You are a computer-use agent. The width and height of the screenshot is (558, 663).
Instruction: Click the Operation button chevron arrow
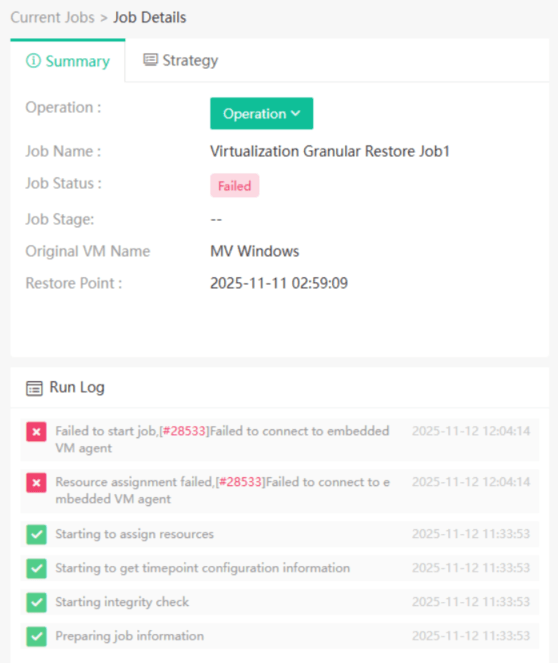(296, 113)
